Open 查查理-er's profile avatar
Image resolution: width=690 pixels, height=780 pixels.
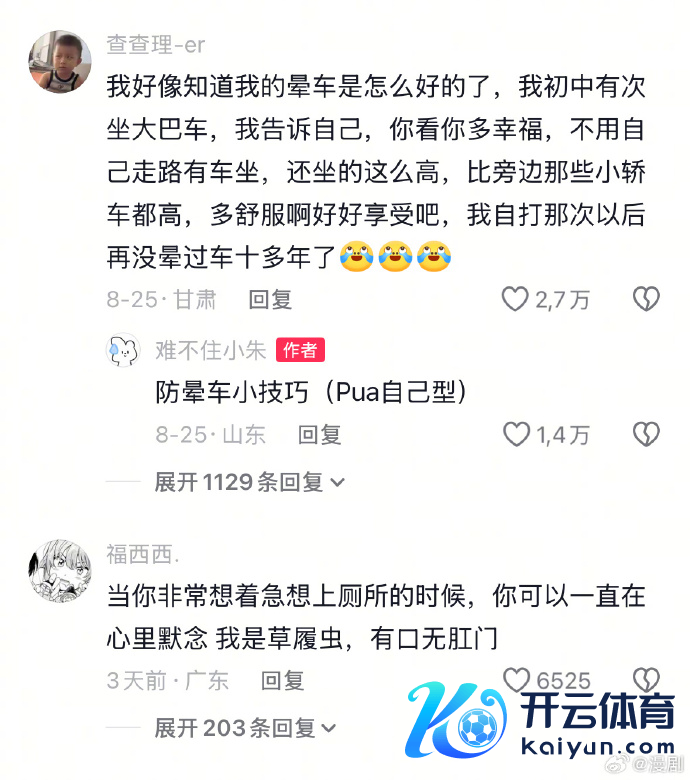click(60, 62)
